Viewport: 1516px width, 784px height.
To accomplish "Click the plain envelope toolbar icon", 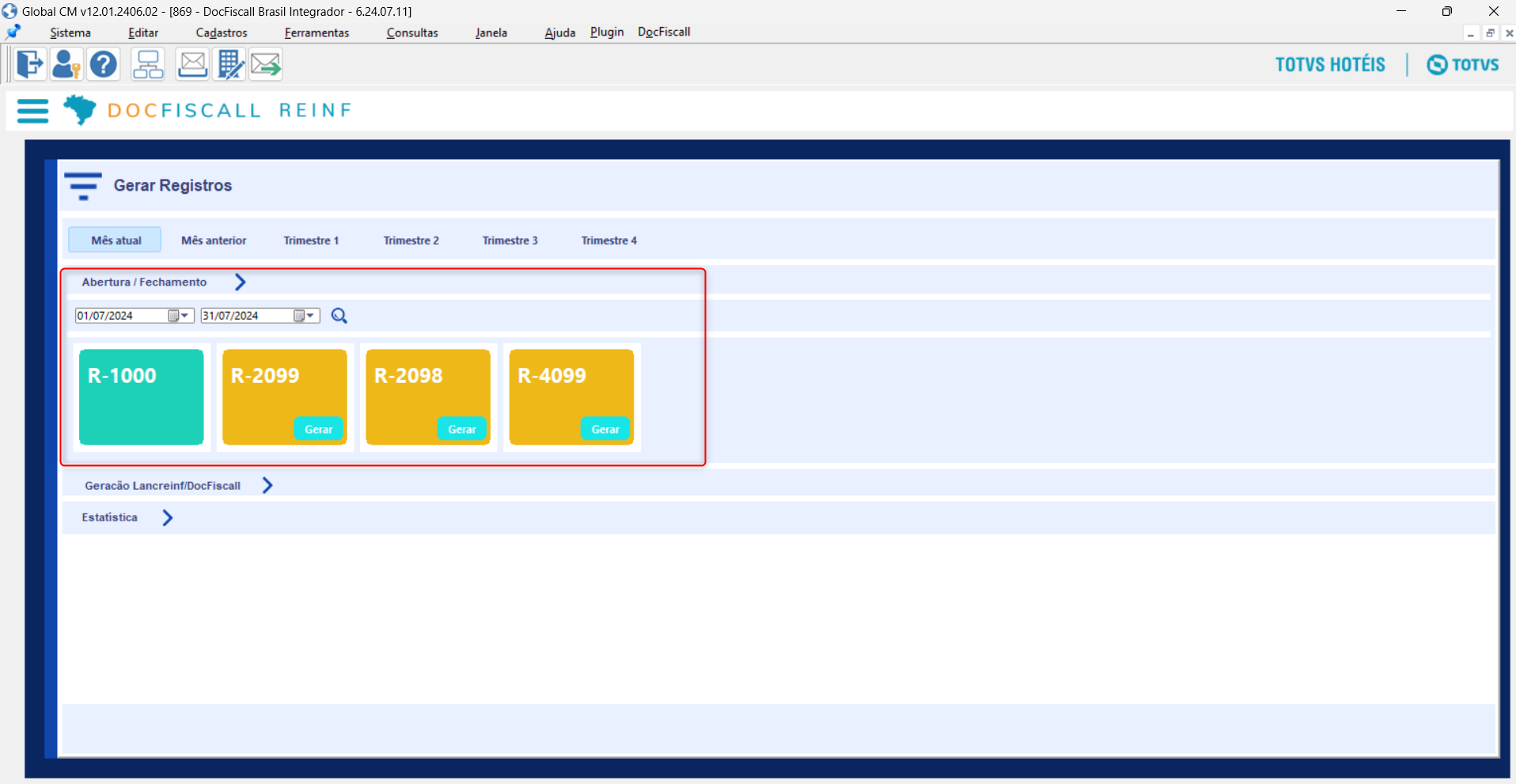I will 192,64.
